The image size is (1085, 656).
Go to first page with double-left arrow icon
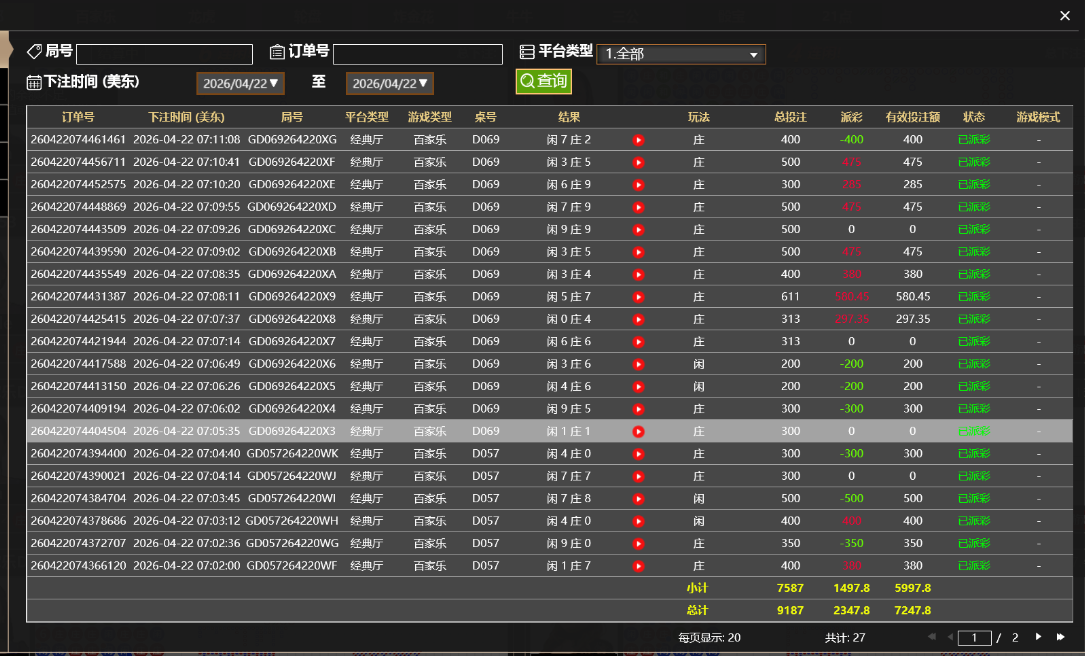pos(932,637)
